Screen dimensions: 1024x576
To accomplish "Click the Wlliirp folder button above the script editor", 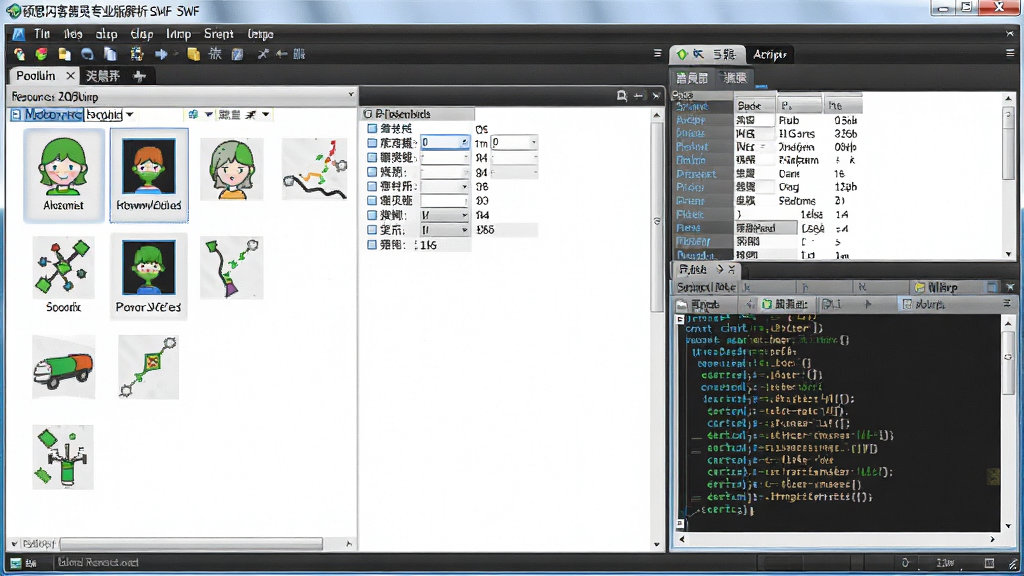I will click(x=936, y=287).
